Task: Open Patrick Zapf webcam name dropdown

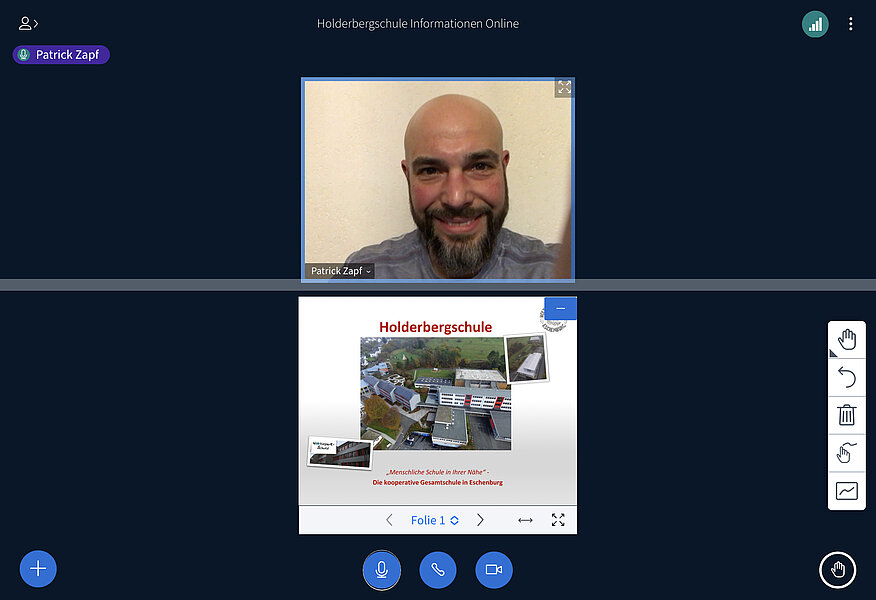Action: (340, 271)
